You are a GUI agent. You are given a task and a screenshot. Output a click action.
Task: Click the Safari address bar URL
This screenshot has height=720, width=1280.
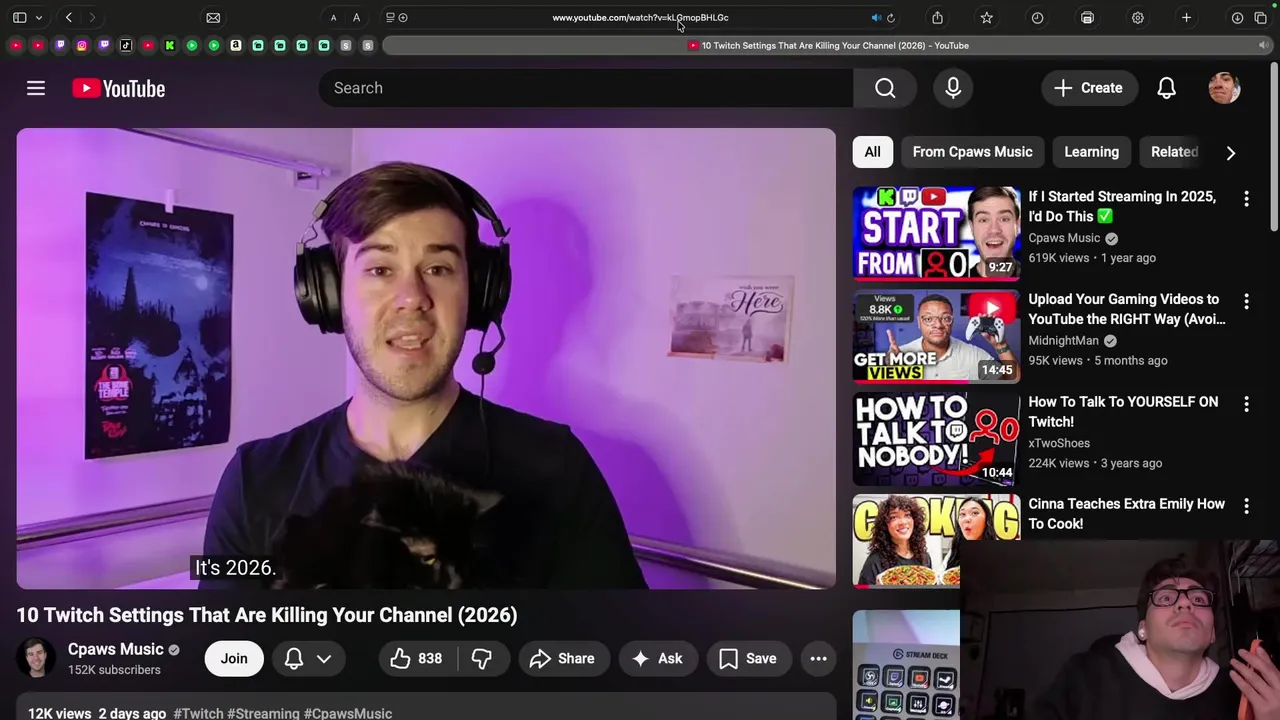[640, 17]
